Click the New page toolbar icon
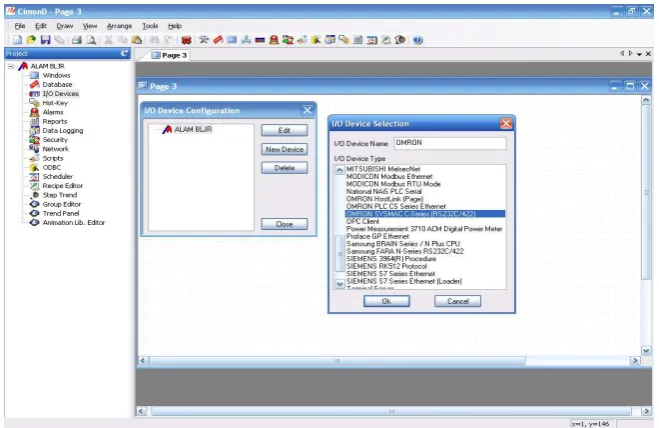The width and height of the screenshot is (659, 428). coord(17,40)
